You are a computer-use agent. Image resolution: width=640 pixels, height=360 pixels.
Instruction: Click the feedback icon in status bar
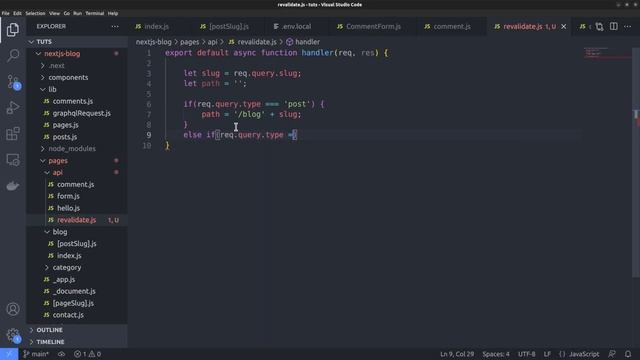pos(611,354)
